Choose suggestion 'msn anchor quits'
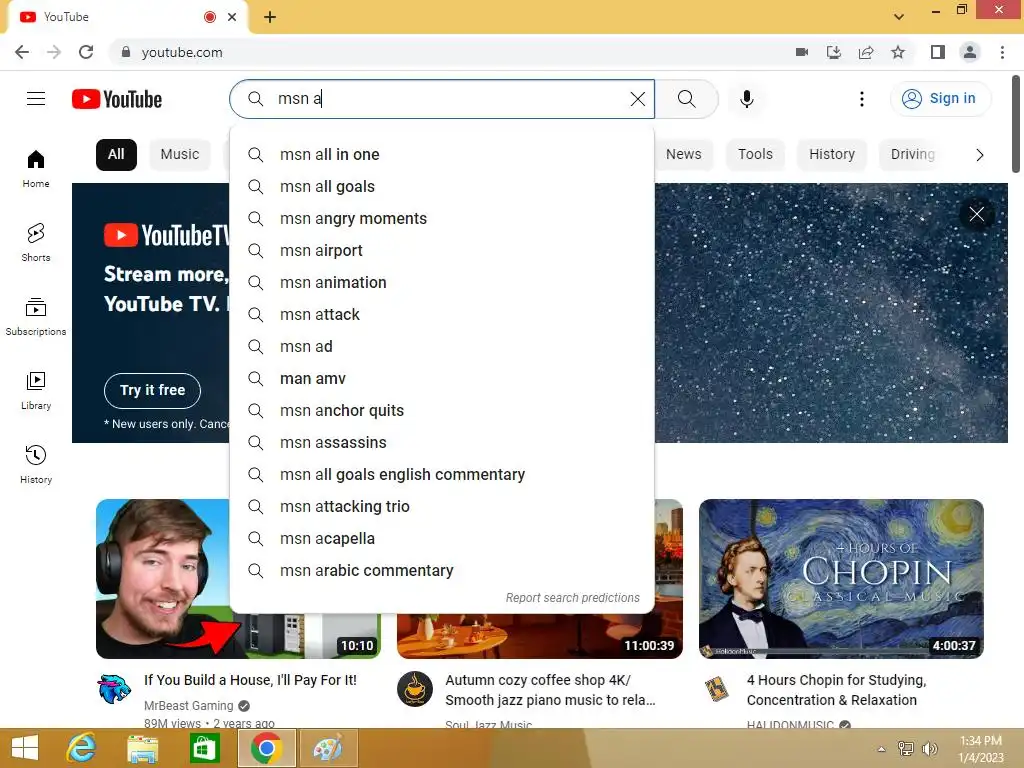Image resolution: width=1024 pixels, height=768 pixels. click(442, 411)
